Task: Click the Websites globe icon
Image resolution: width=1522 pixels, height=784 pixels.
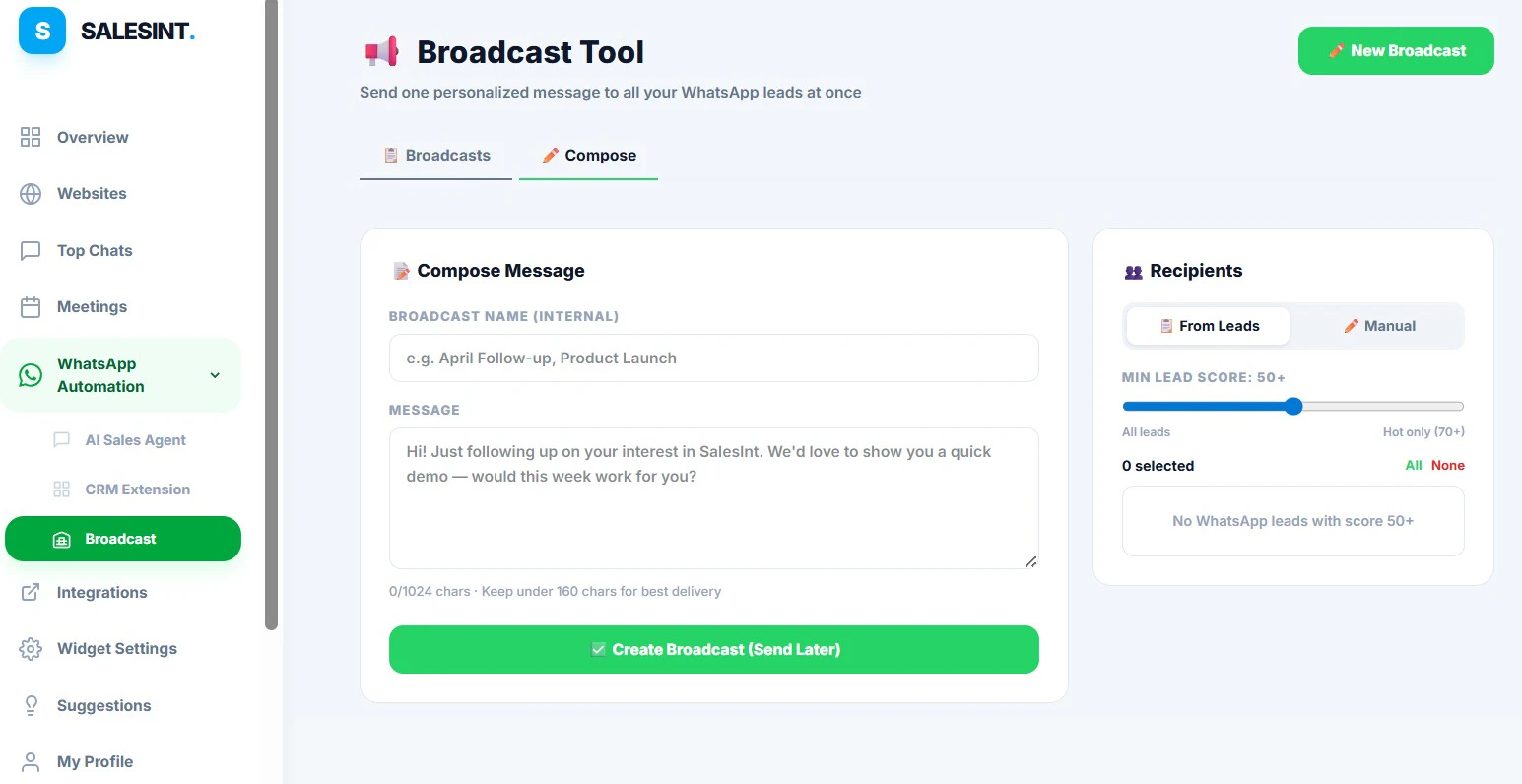Action: pos(31,194)
